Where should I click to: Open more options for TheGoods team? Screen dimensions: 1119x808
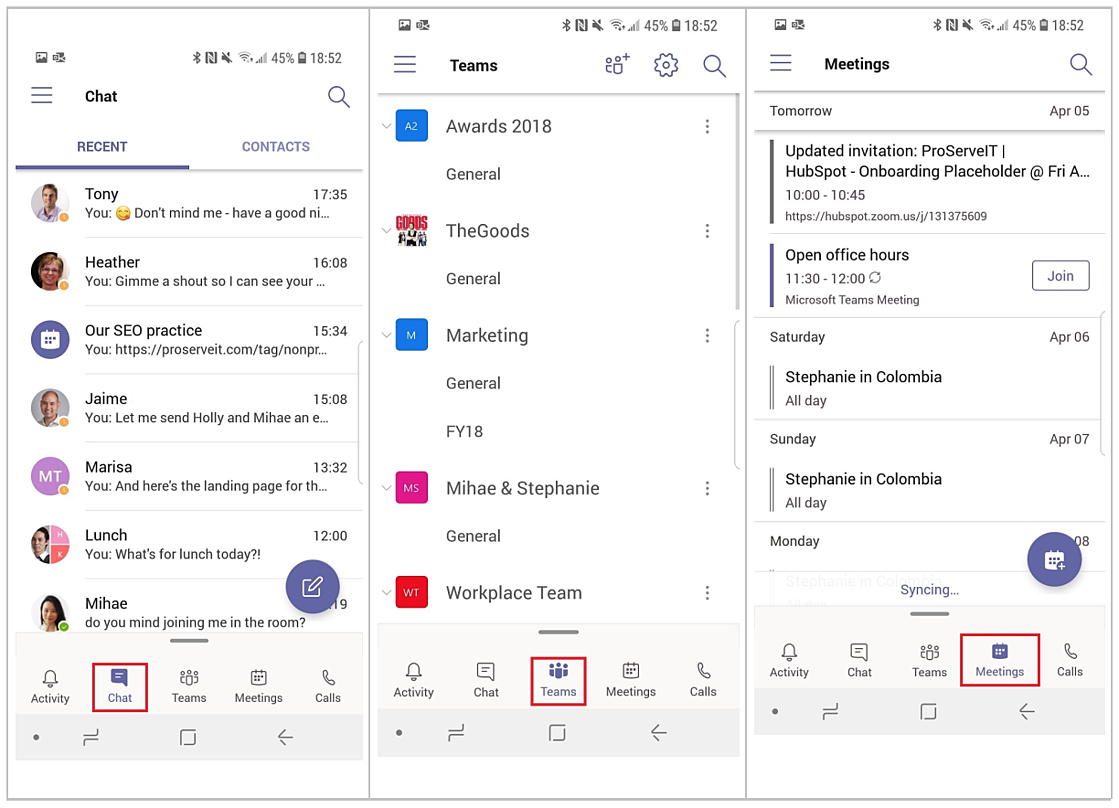point(707,231)
